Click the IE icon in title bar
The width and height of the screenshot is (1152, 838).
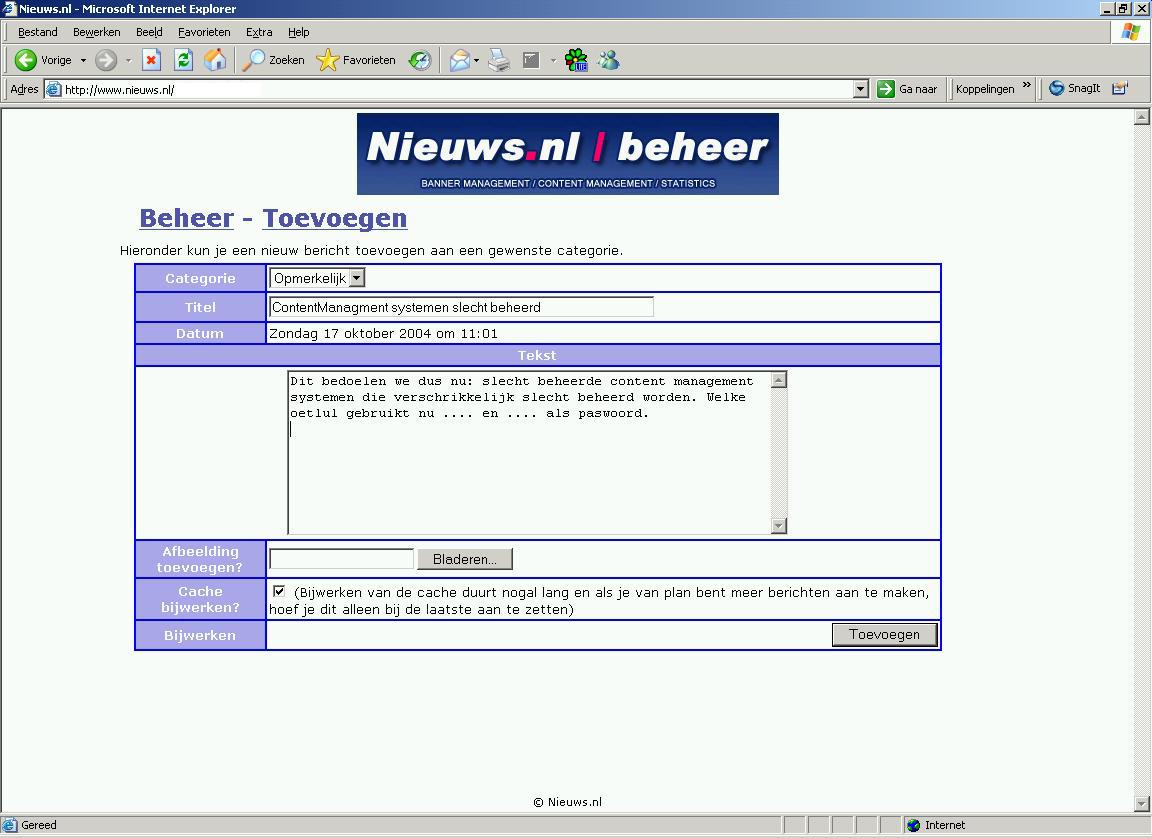pyautogui.click(x=9, y=8)
